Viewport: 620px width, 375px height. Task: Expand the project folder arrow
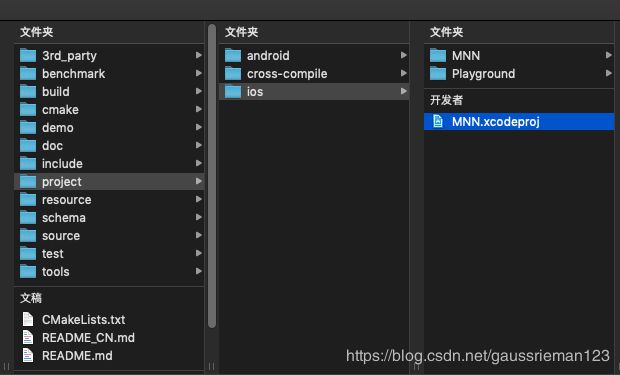(x=199, y=181)
